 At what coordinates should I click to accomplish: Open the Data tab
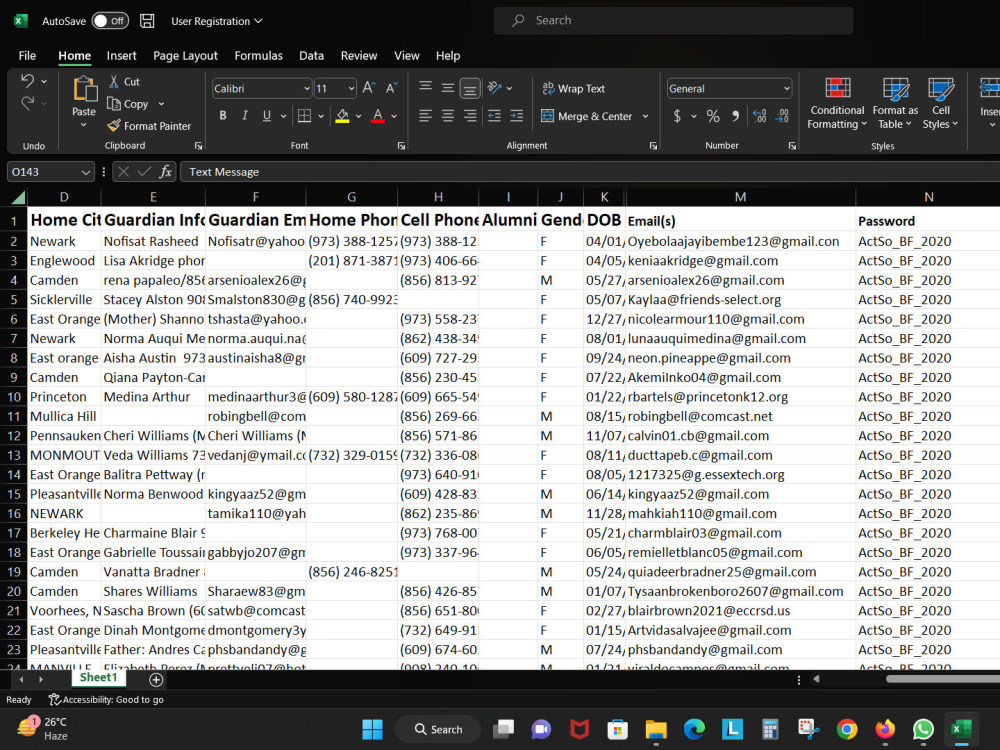pyautogui.click(x=311, y=55)
